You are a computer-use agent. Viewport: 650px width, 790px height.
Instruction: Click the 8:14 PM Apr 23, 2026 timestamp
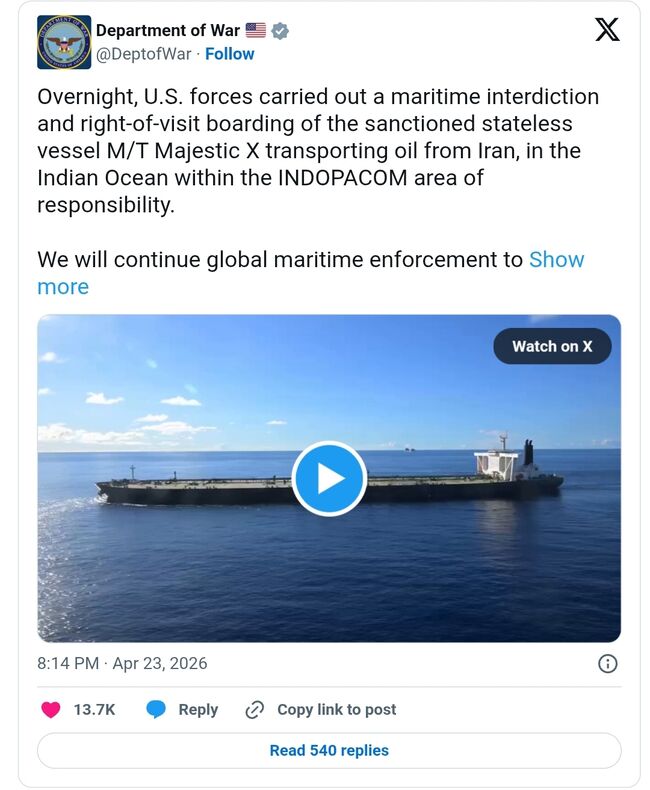point(122,663)
